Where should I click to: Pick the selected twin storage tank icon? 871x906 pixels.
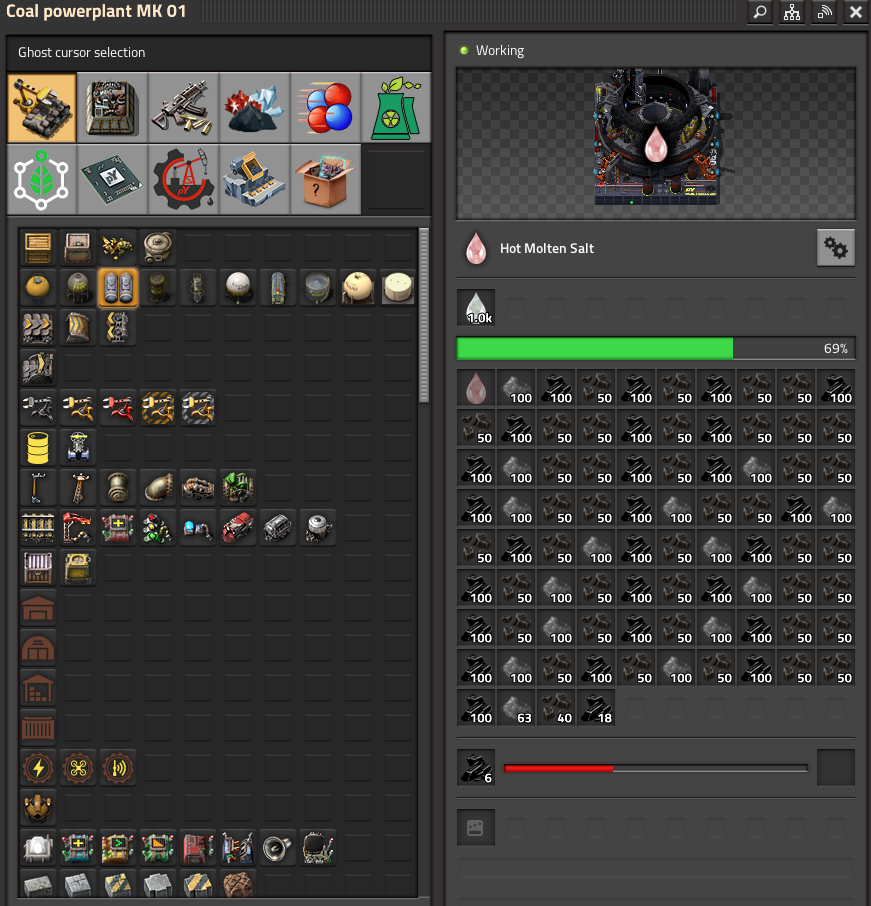click(117, 288)
